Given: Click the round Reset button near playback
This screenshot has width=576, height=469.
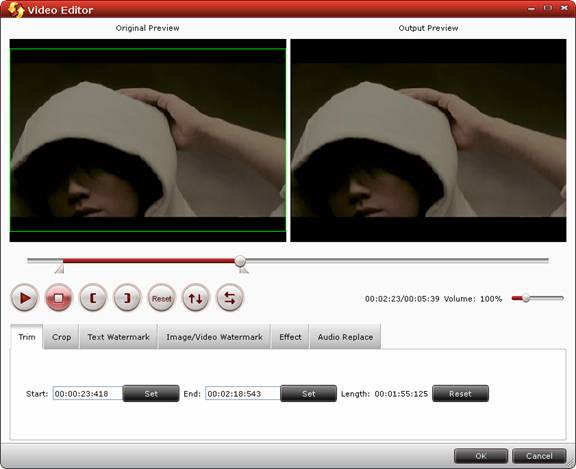Looking at the screenshot, I should click(162, 297).
